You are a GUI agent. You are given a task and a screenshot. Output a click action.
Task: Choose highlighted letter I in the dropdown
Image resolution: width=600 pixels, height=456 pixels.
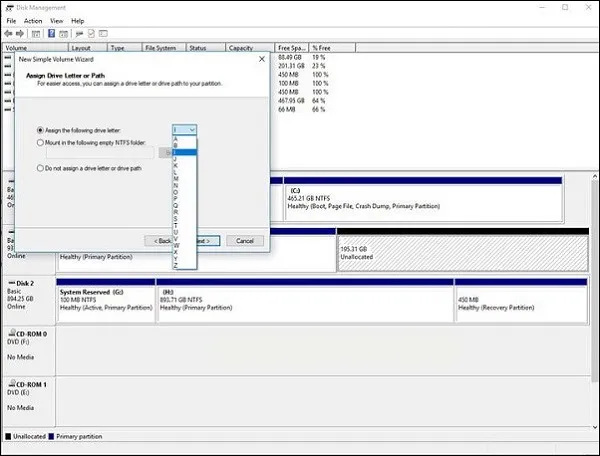coord(184,152)
